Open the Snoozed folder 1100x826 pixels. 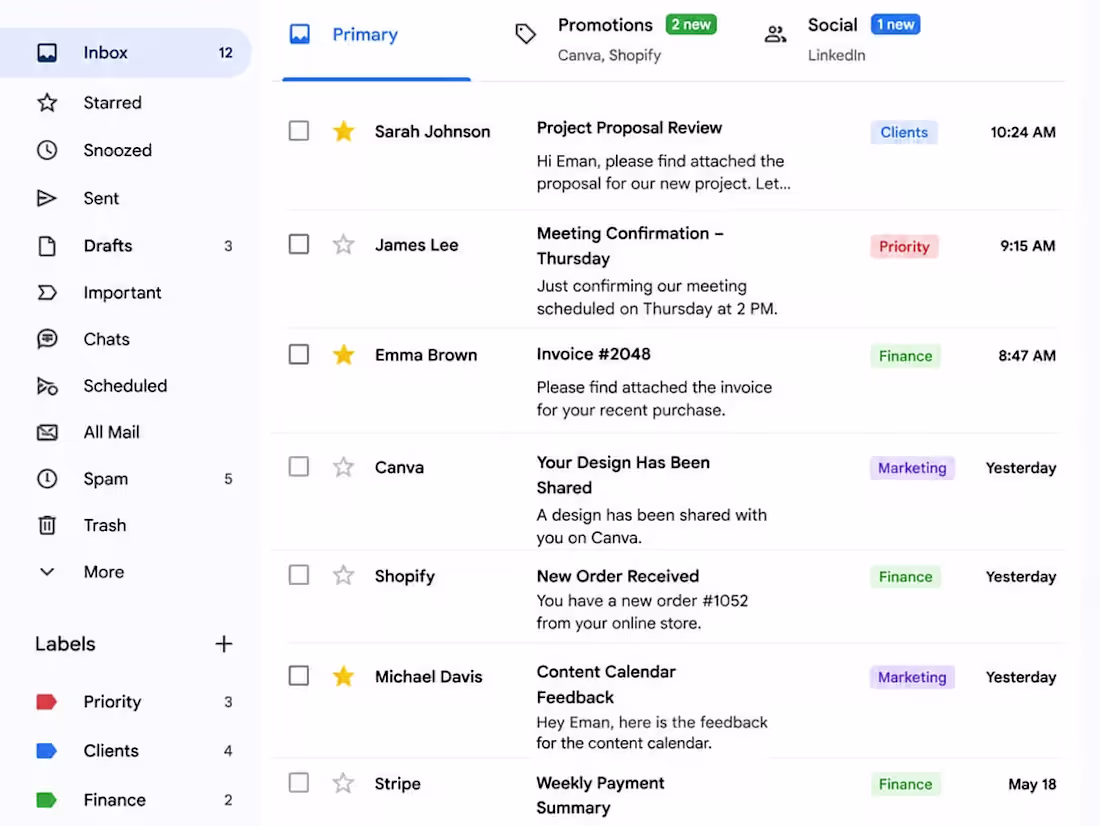click(125, 150)
